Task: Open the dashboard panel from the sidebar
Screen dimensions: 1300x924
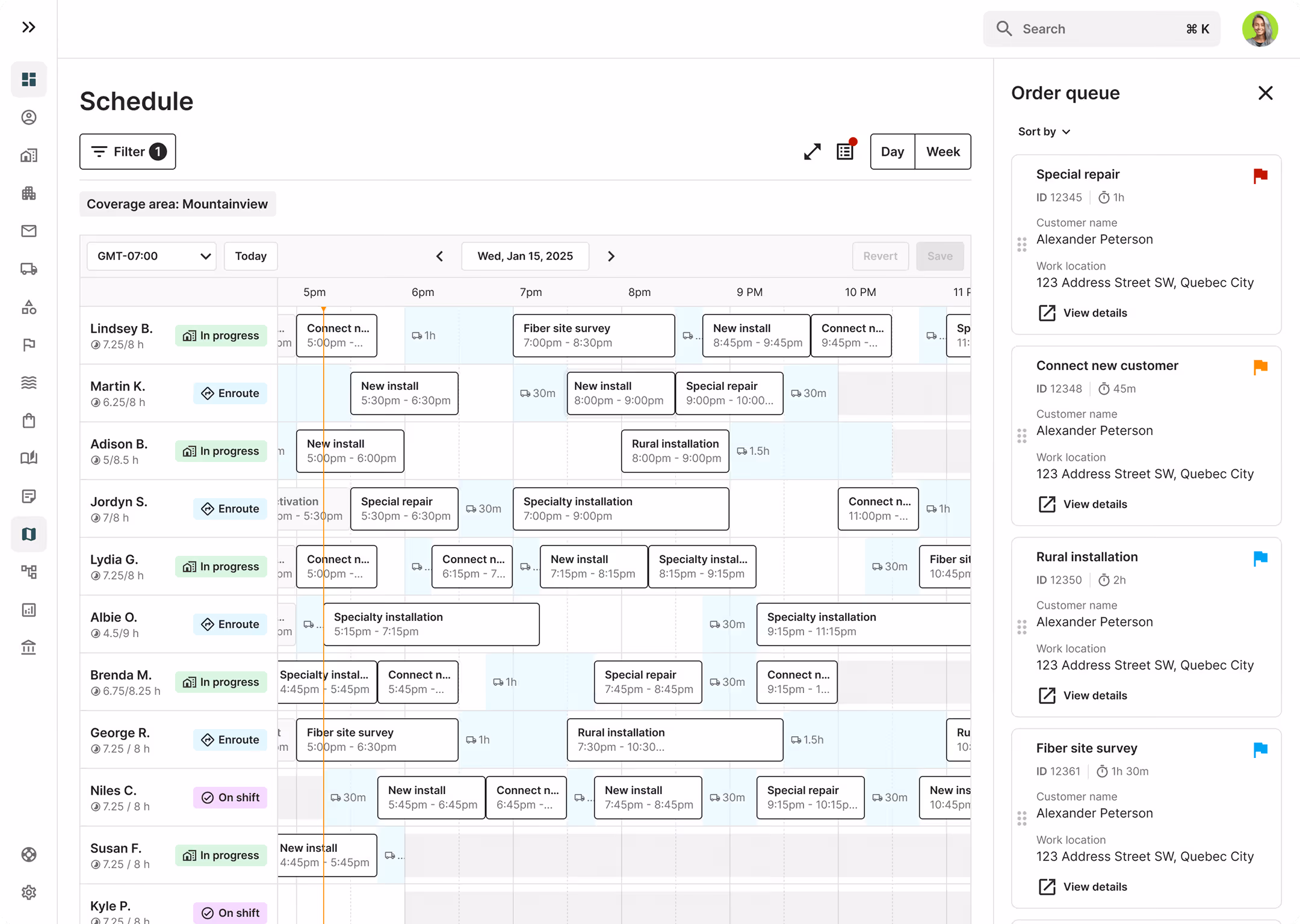Action: coord(29,79)
